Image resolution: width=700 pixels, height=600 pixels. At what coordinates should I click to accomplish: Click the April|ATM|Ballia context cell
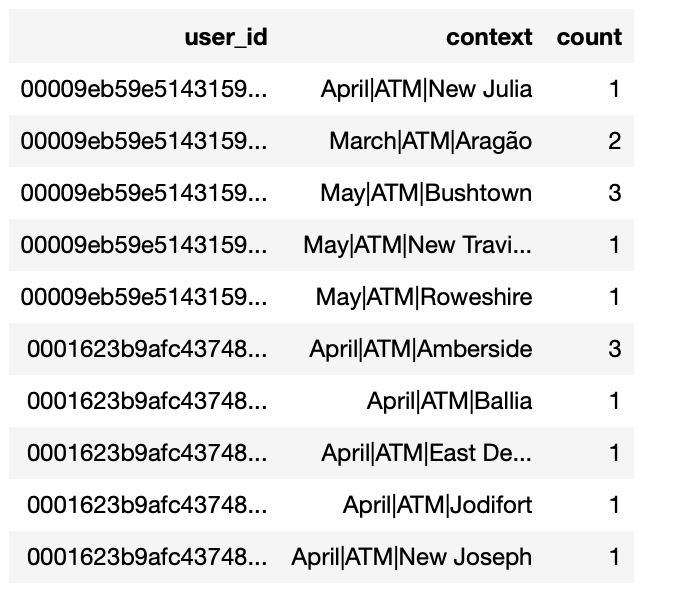(449, 401)
